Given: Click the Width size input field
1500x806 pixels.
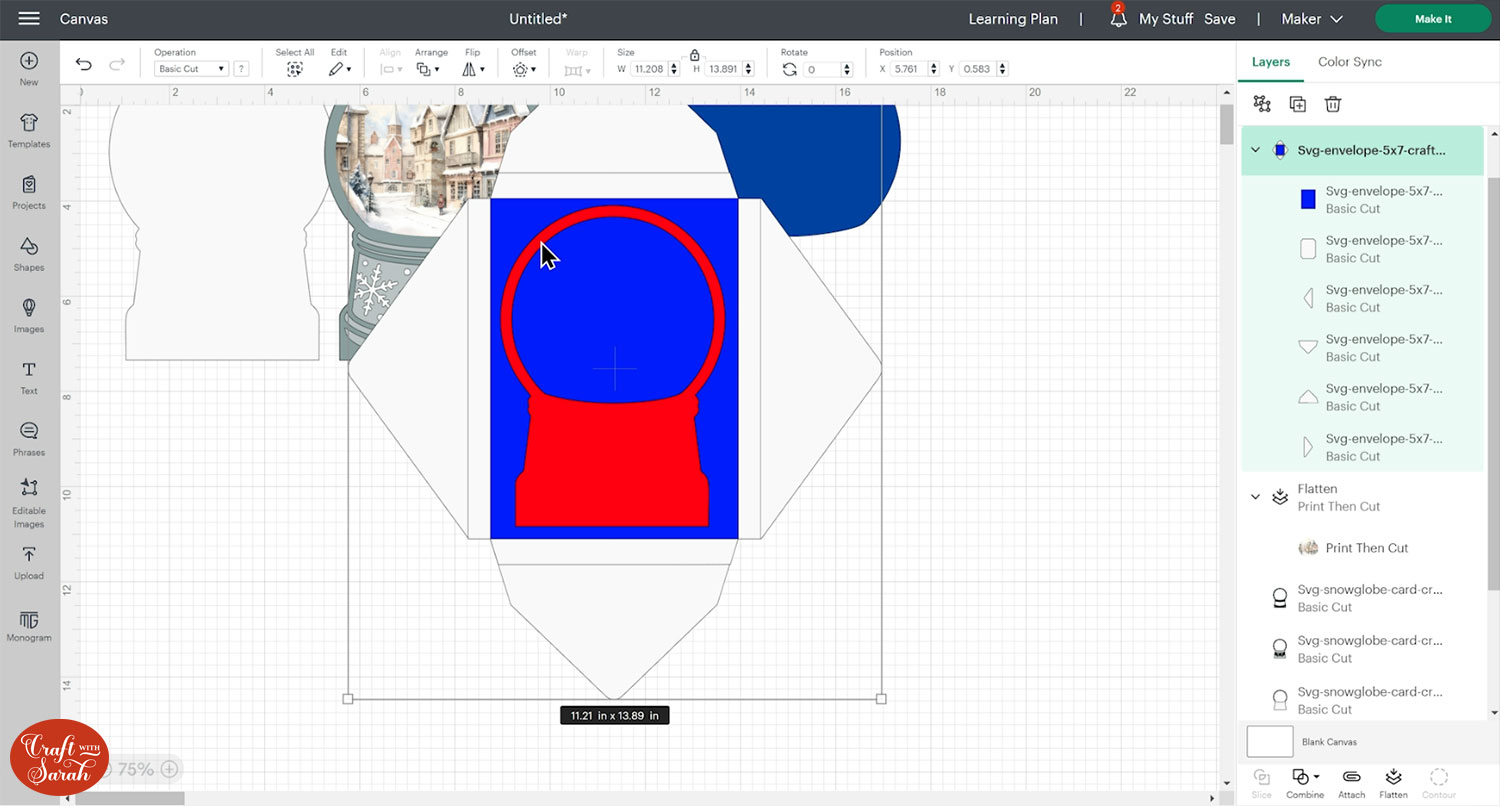Looking at the screenshot, I should [x=649, y=69].
